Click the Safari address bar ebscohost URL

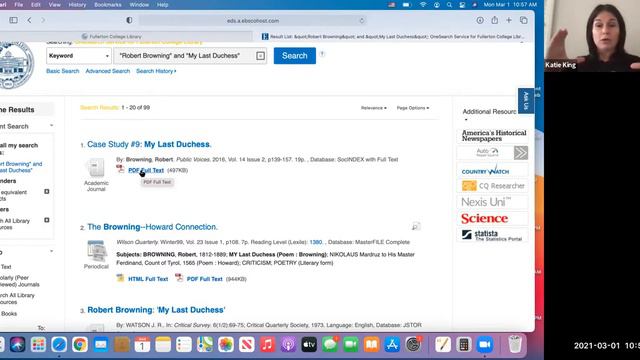[x=253, y=20]
